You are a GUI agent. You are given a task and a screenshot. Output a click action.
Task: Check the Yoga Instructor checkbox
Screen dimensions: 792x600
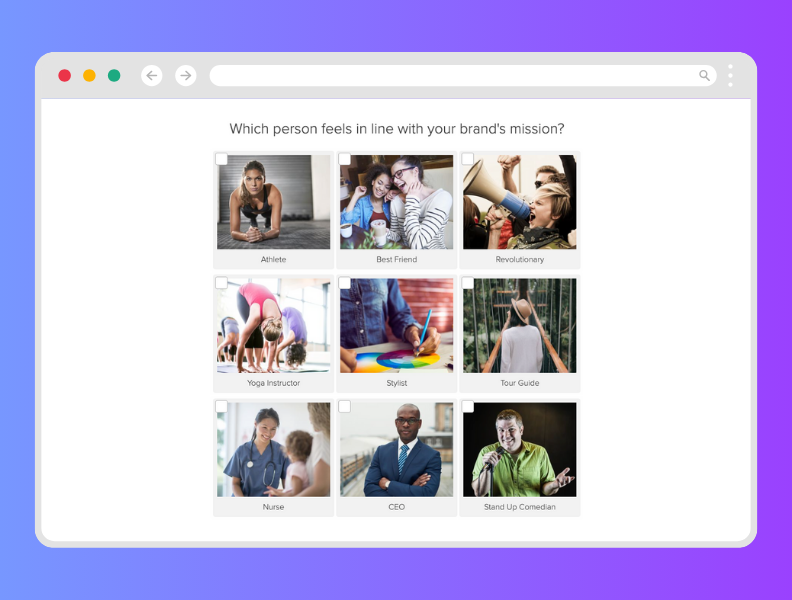pyautogui.click(x=221, y=283)
